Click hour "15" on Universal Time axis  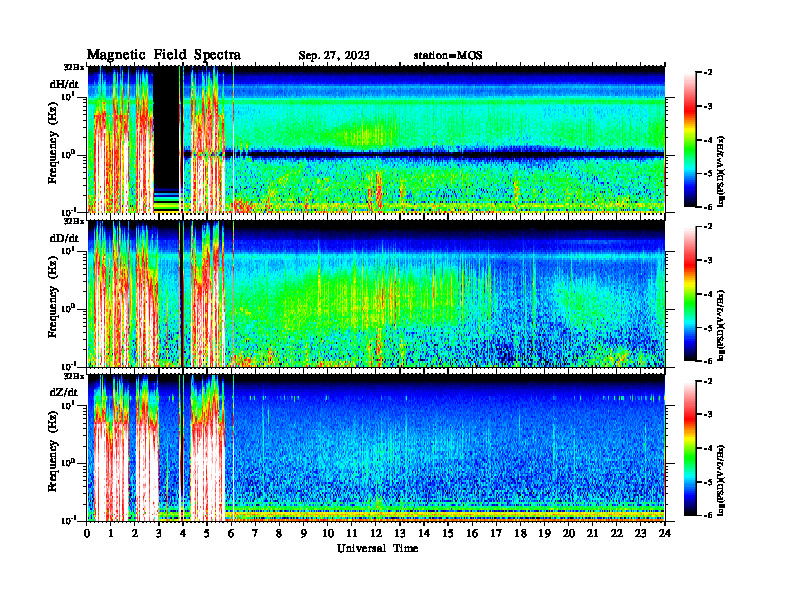click(x=449, y=534)
